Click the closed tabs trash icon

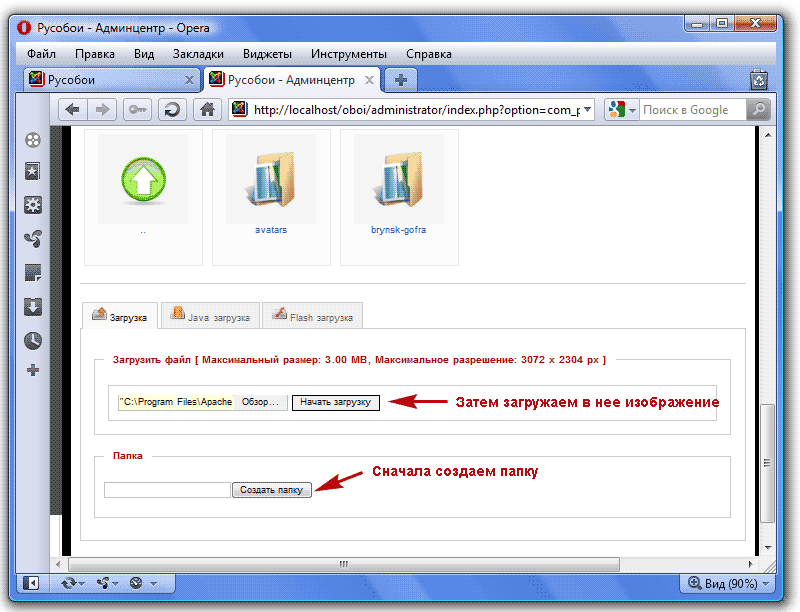759,79
